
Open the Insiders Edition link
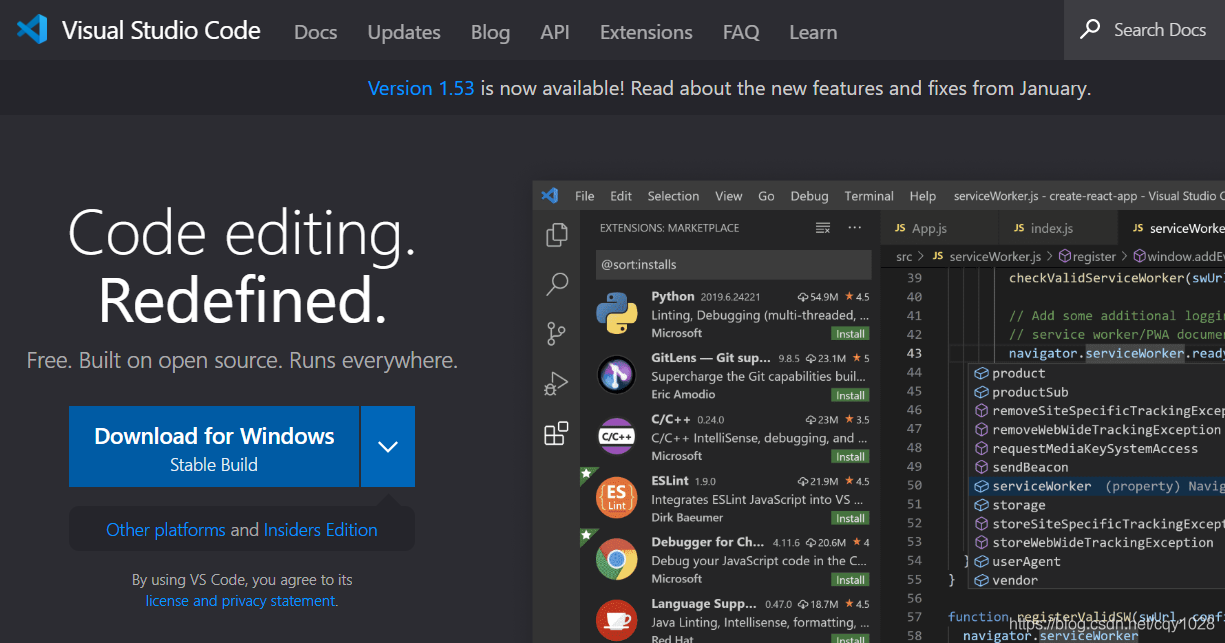[321, 530]
